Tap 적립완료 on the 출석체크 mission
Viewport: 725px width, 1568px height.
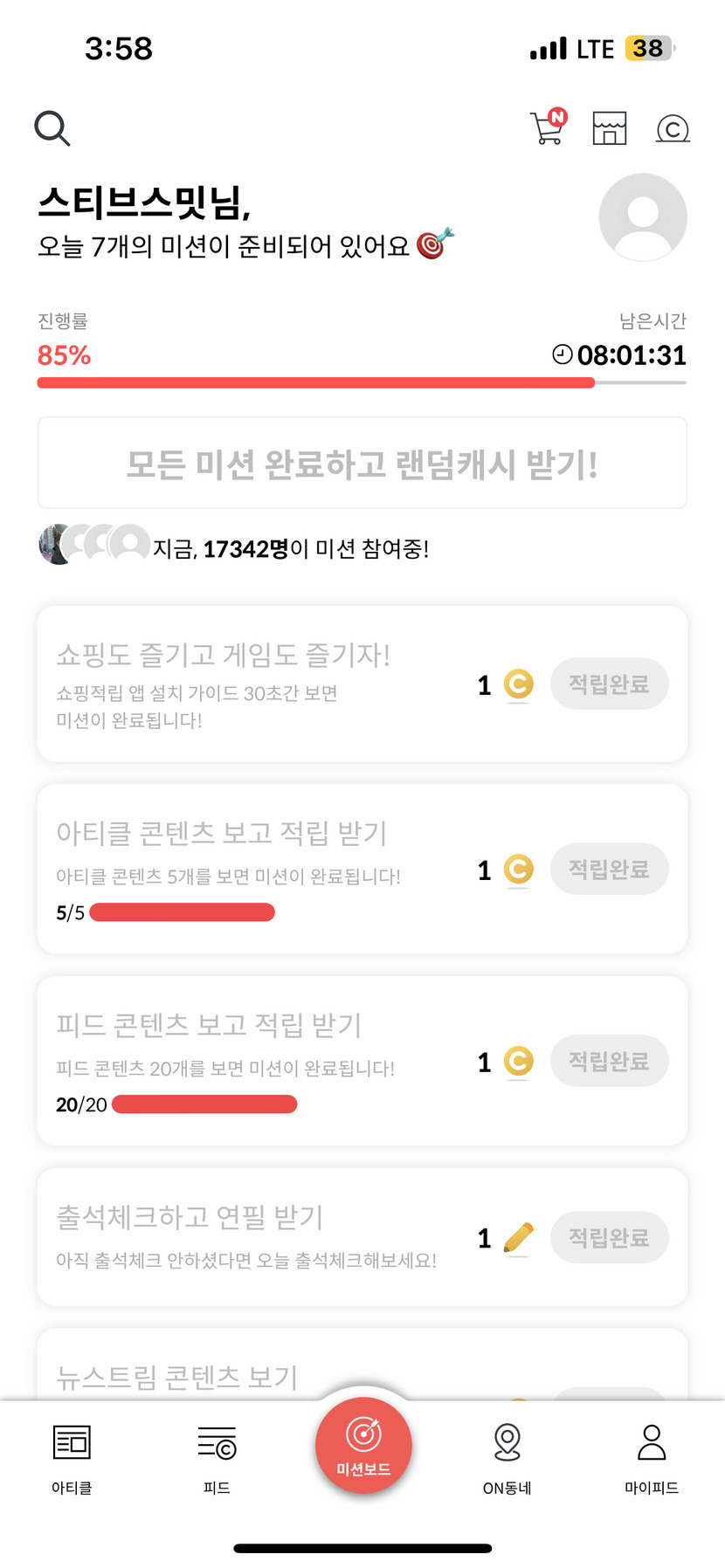609,1238
